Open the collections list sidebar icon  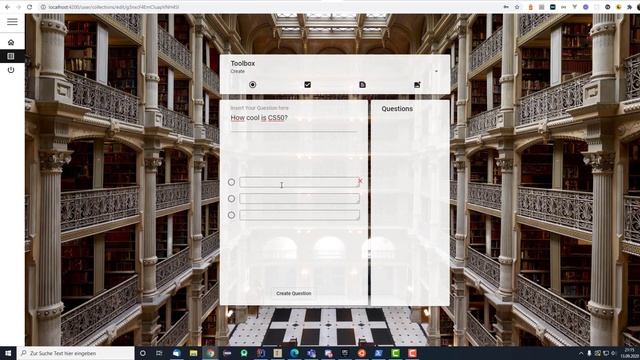(x=11, y=56)
